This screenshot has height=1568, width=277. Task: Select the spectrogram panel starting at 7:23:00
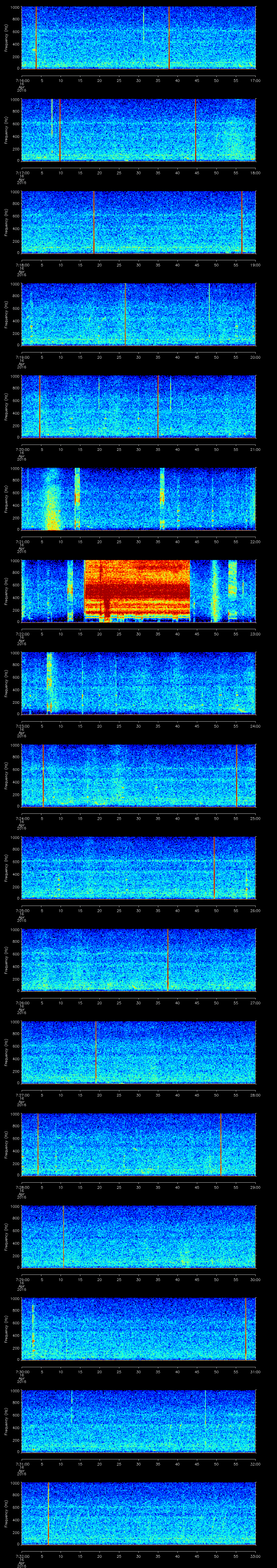pos(139,683)
